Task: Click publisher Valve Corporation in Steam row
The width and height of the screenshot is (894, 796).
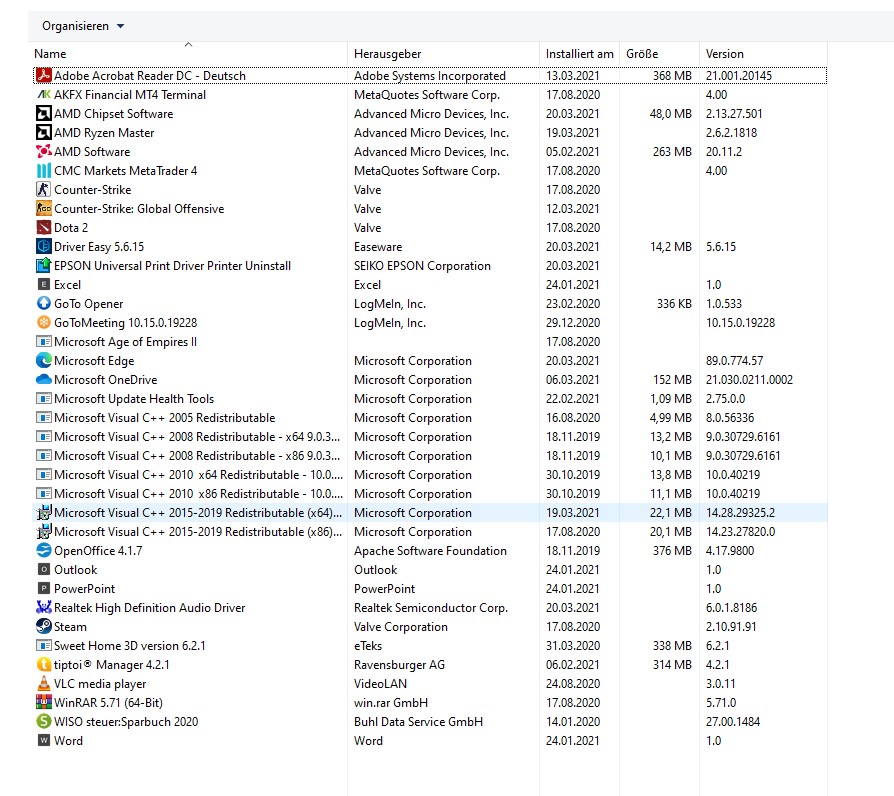Action: pyautogui.click(x=400, y=627)
